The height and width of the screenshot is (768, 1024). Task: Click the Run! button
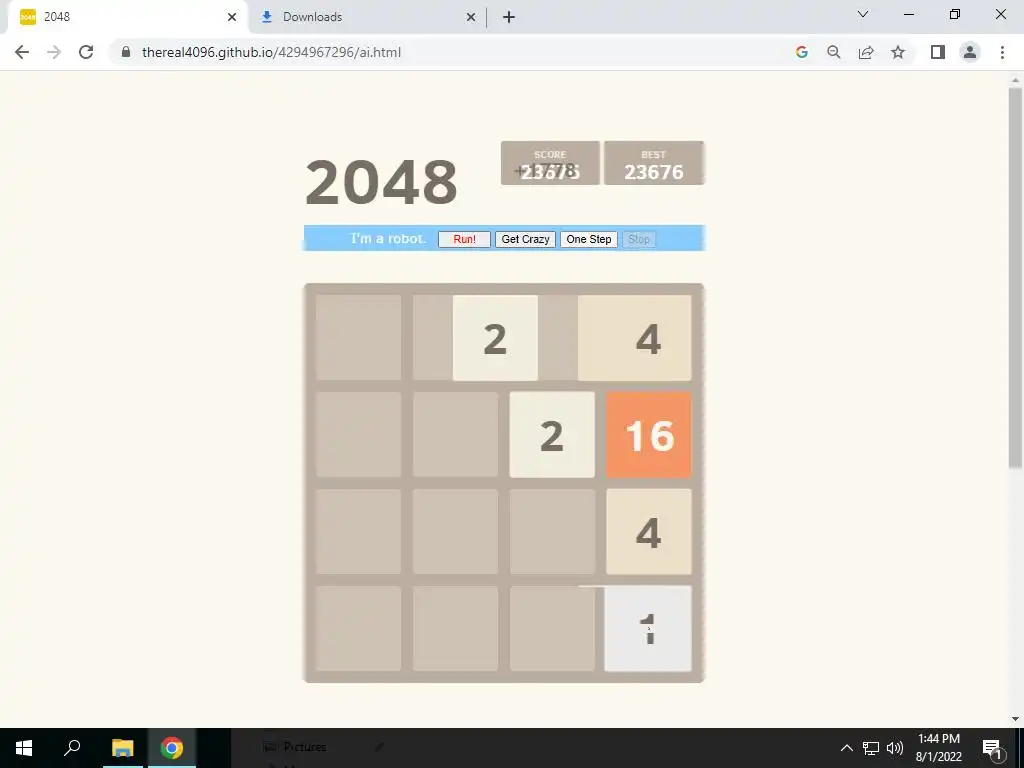(x=464, y=239)
